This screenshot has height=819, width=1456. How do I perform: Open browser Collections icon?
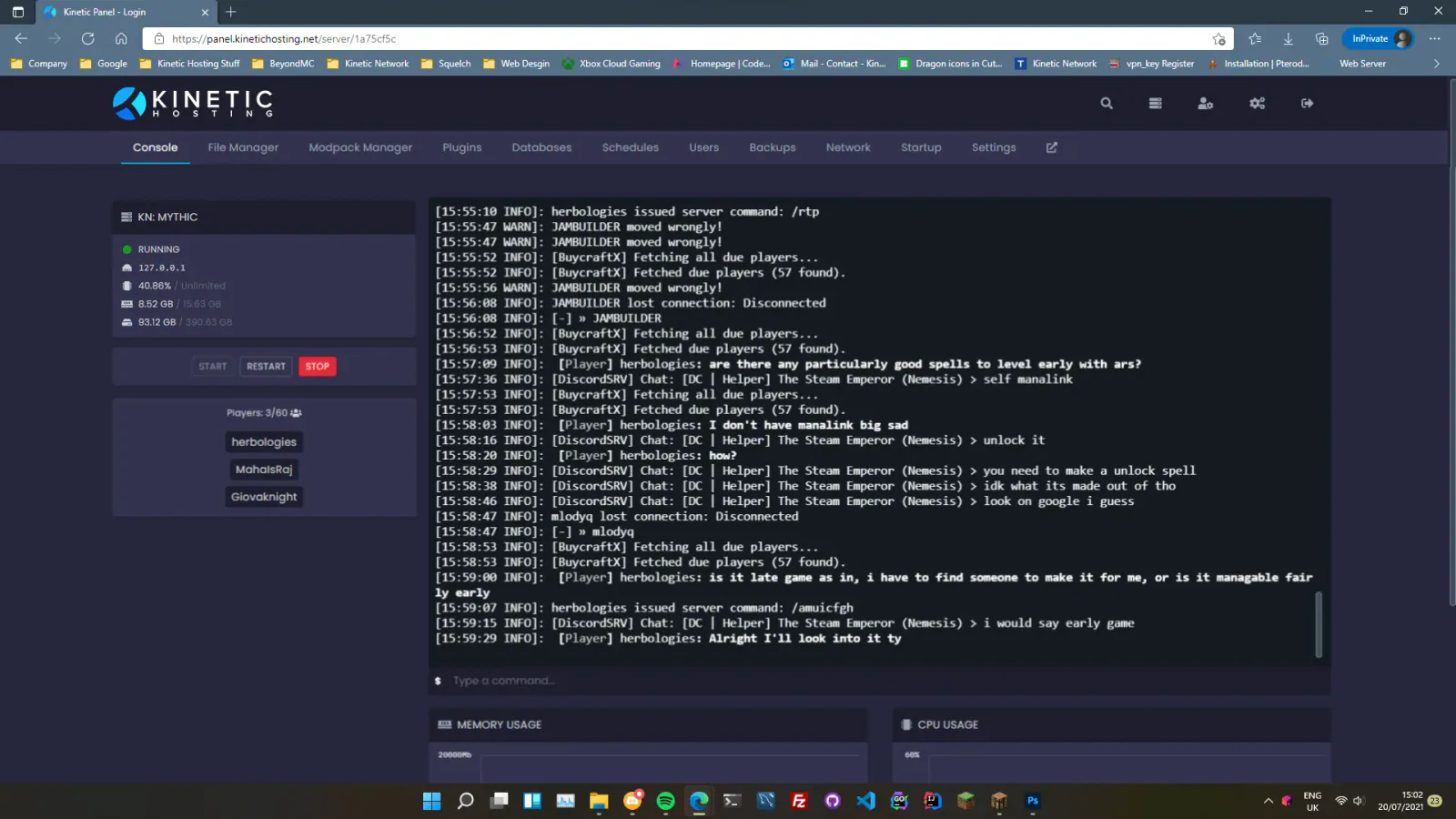1322,39
